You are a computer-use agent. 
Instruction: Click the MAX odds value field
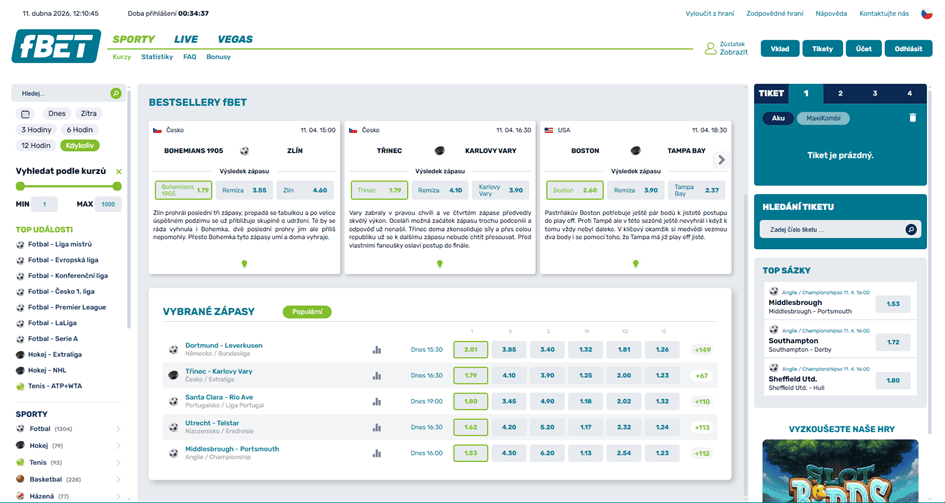108,204
